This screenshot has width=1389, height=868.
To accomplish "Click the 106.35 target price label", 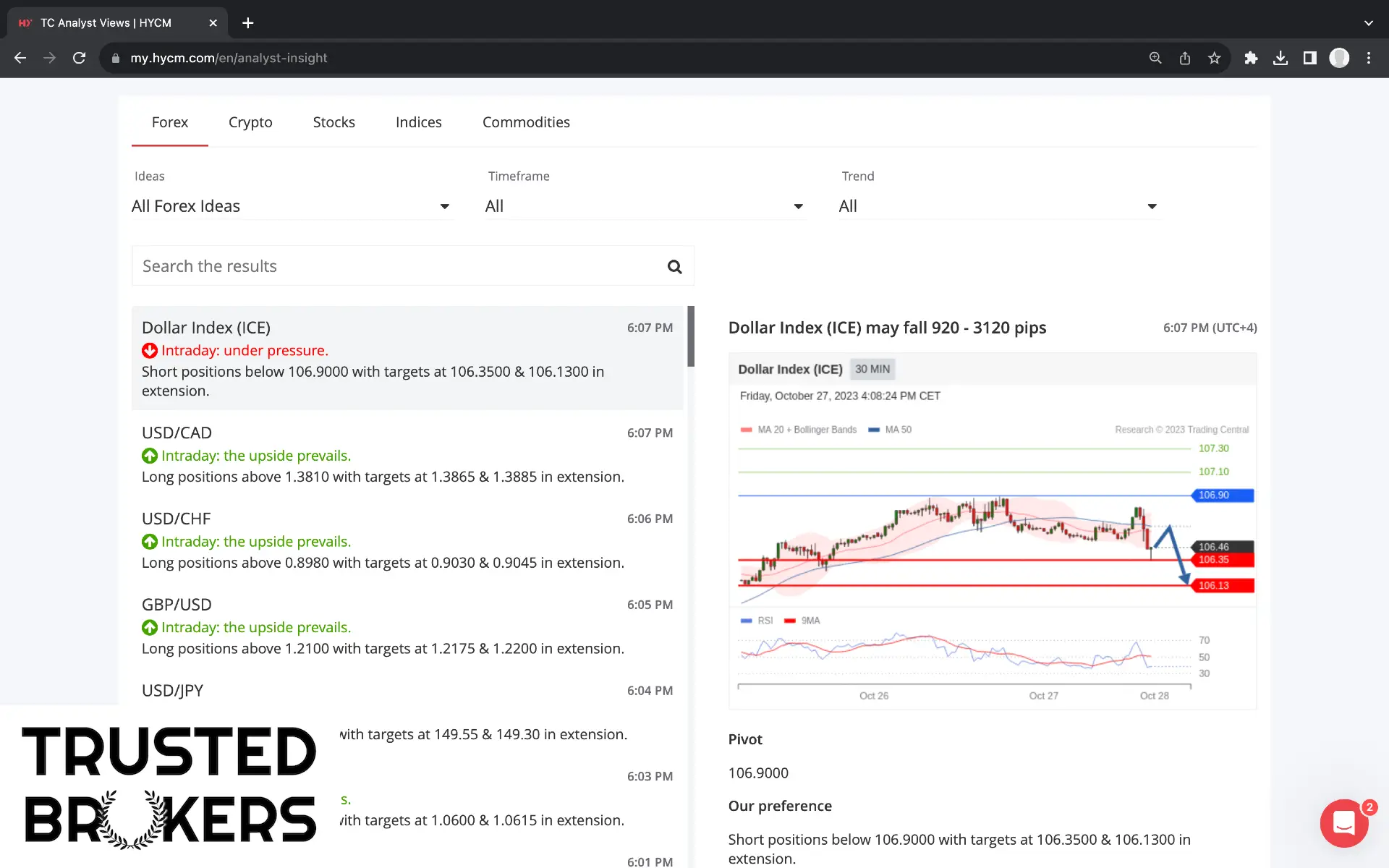I will (1222, 560).
